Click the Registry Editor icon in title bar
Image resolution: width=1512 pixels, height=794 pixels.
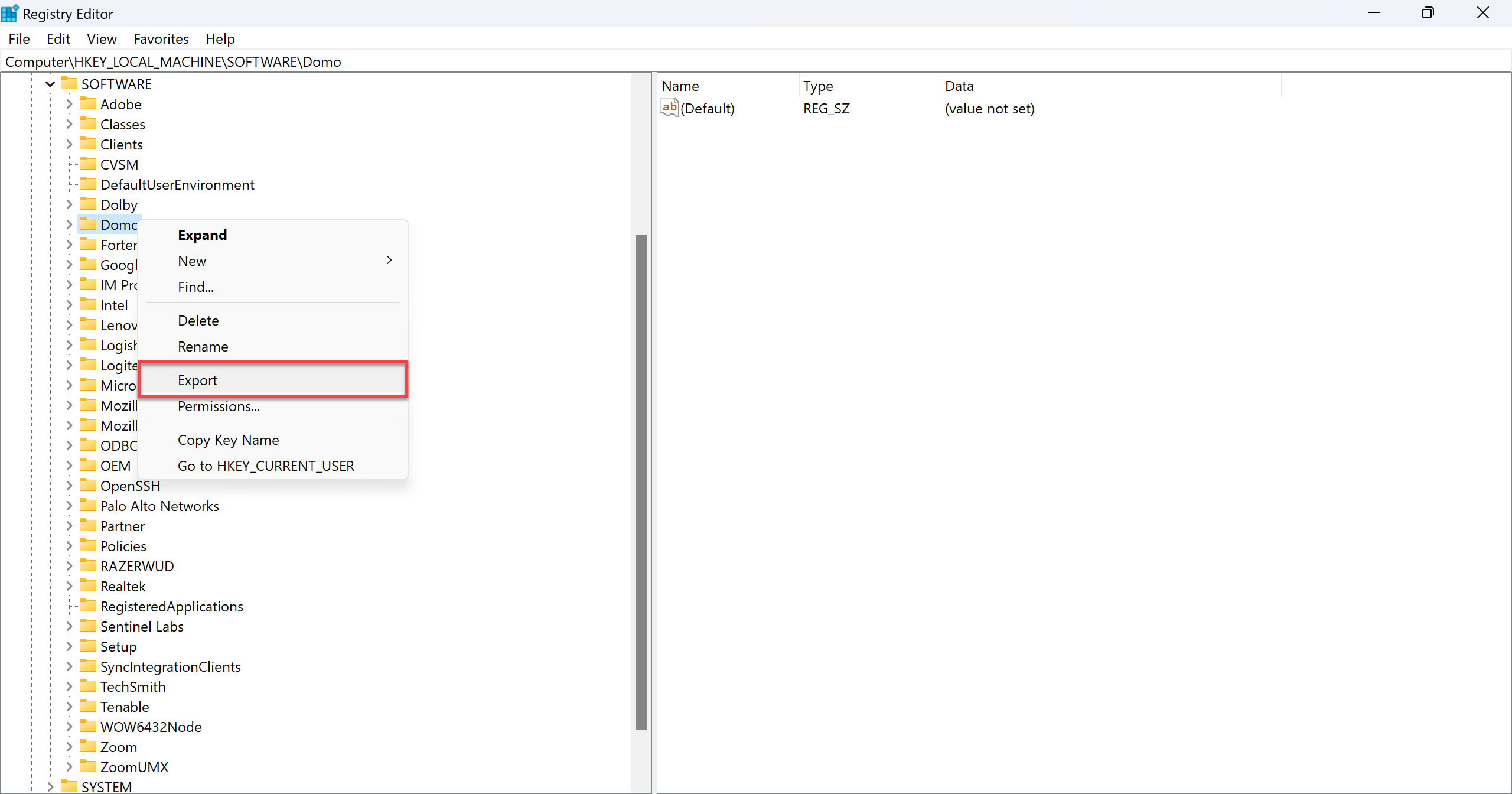[9, 12]
